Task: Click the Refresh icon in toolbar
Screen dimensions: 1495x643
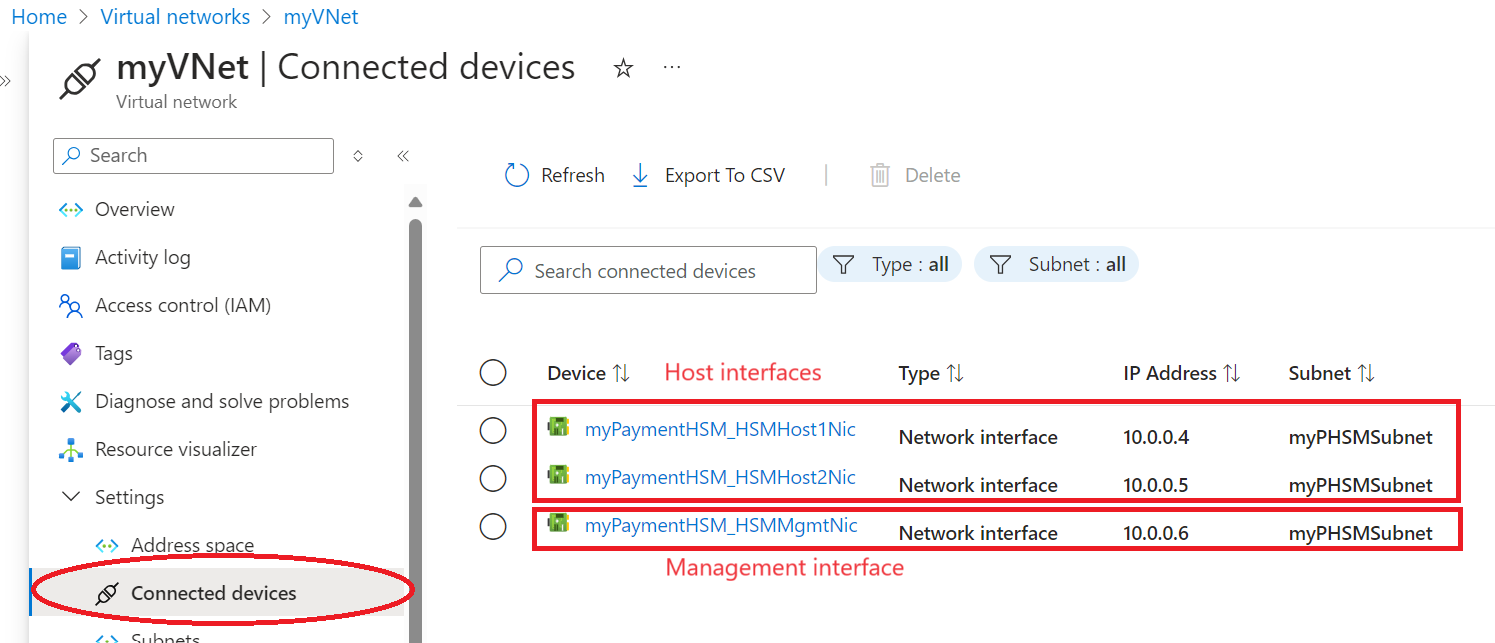Action: pos(516,176)
